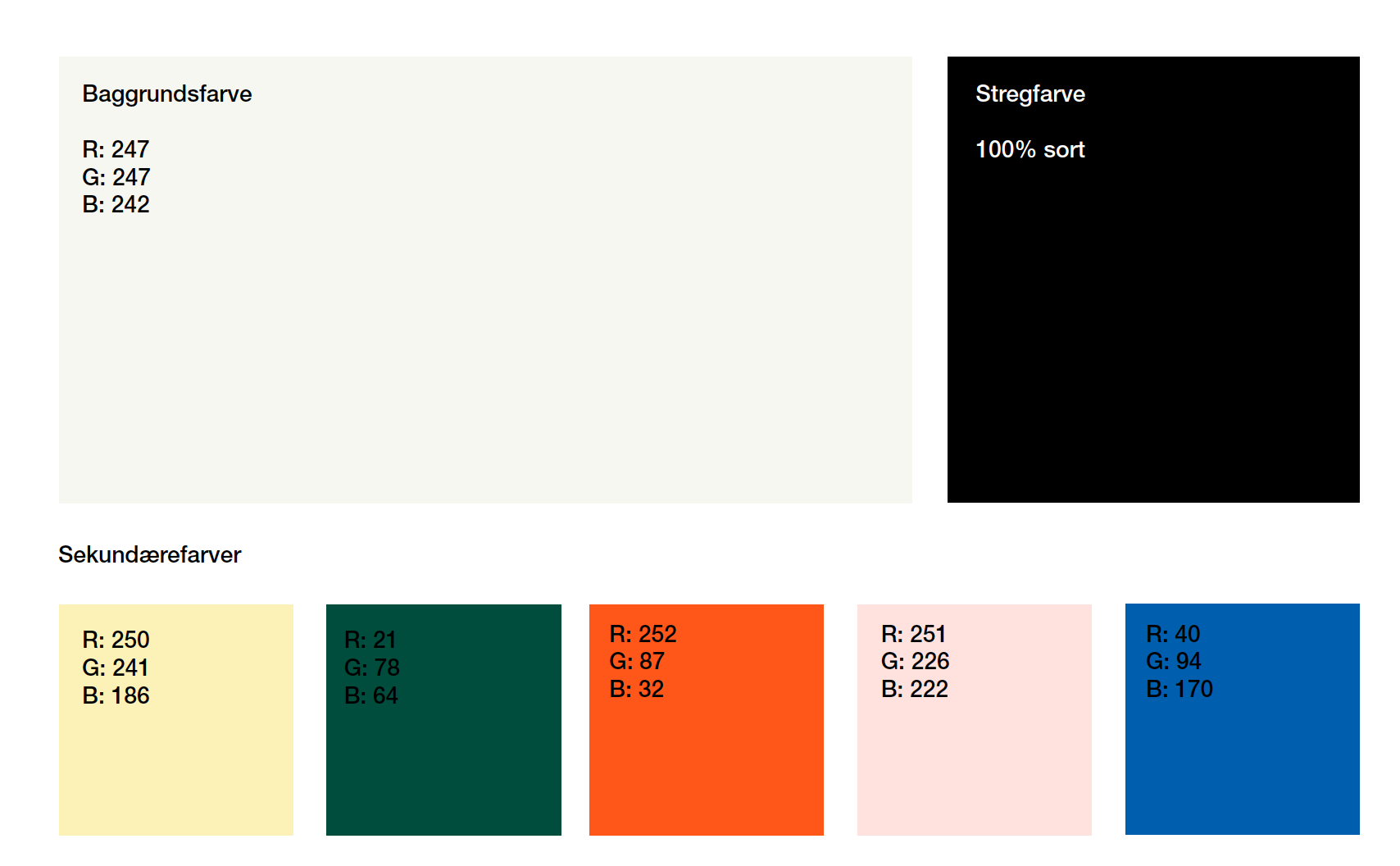
Task: Click the "G: 247" value
Action: coord(116,177)
